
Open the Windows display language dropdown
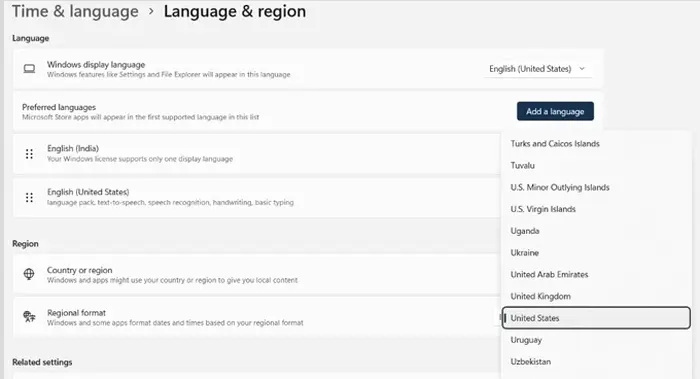click(x=538, y=69)
